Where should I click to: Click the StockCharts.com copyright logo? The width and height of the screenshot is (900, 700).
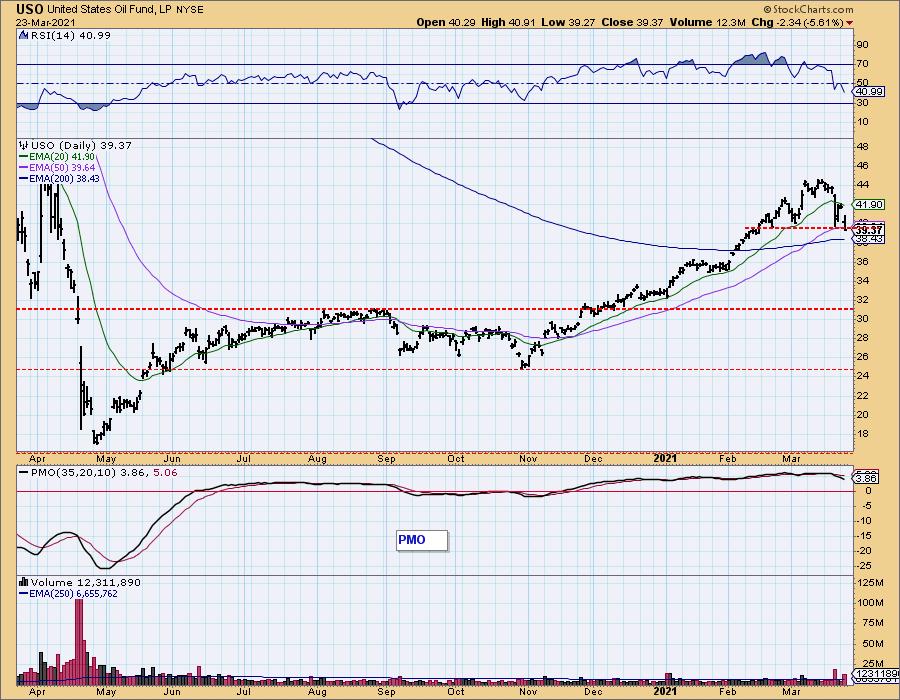coord(808,9)
